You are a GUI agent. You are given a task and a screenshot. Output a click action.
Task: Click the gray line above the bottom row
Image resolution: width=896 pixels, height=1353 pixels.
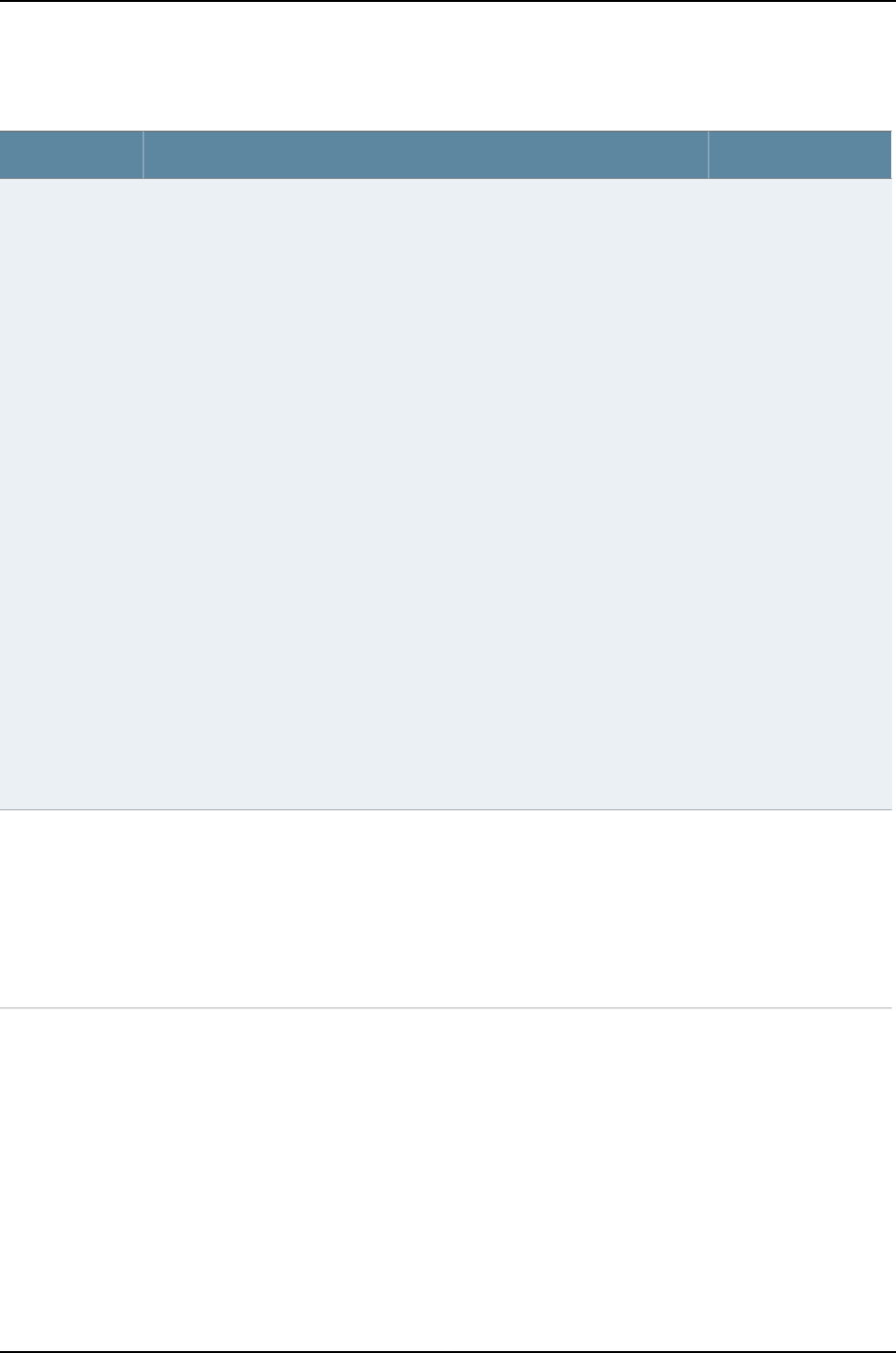click(446, 1007)
